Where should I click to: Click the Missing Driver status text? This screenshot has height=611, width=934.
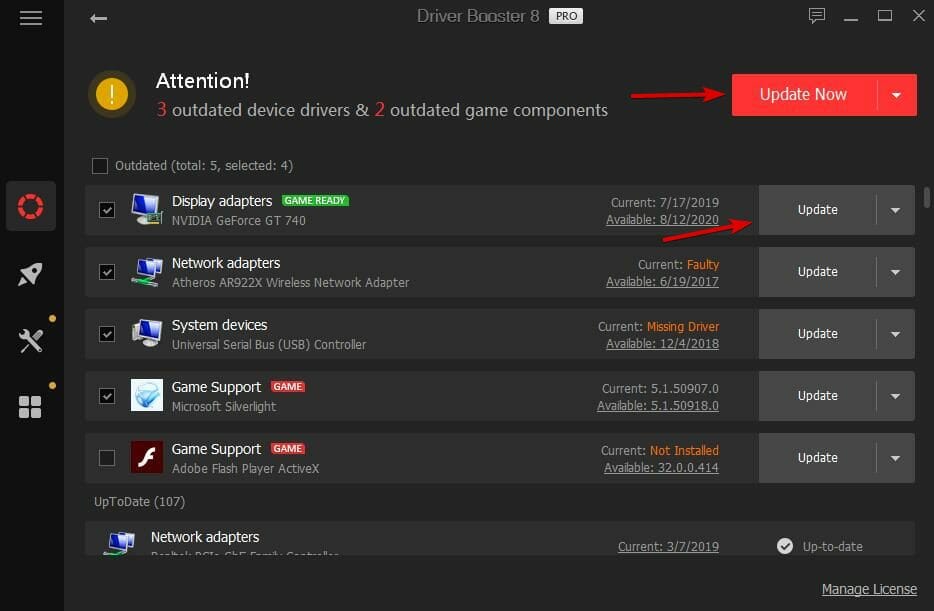pos(683,326)
